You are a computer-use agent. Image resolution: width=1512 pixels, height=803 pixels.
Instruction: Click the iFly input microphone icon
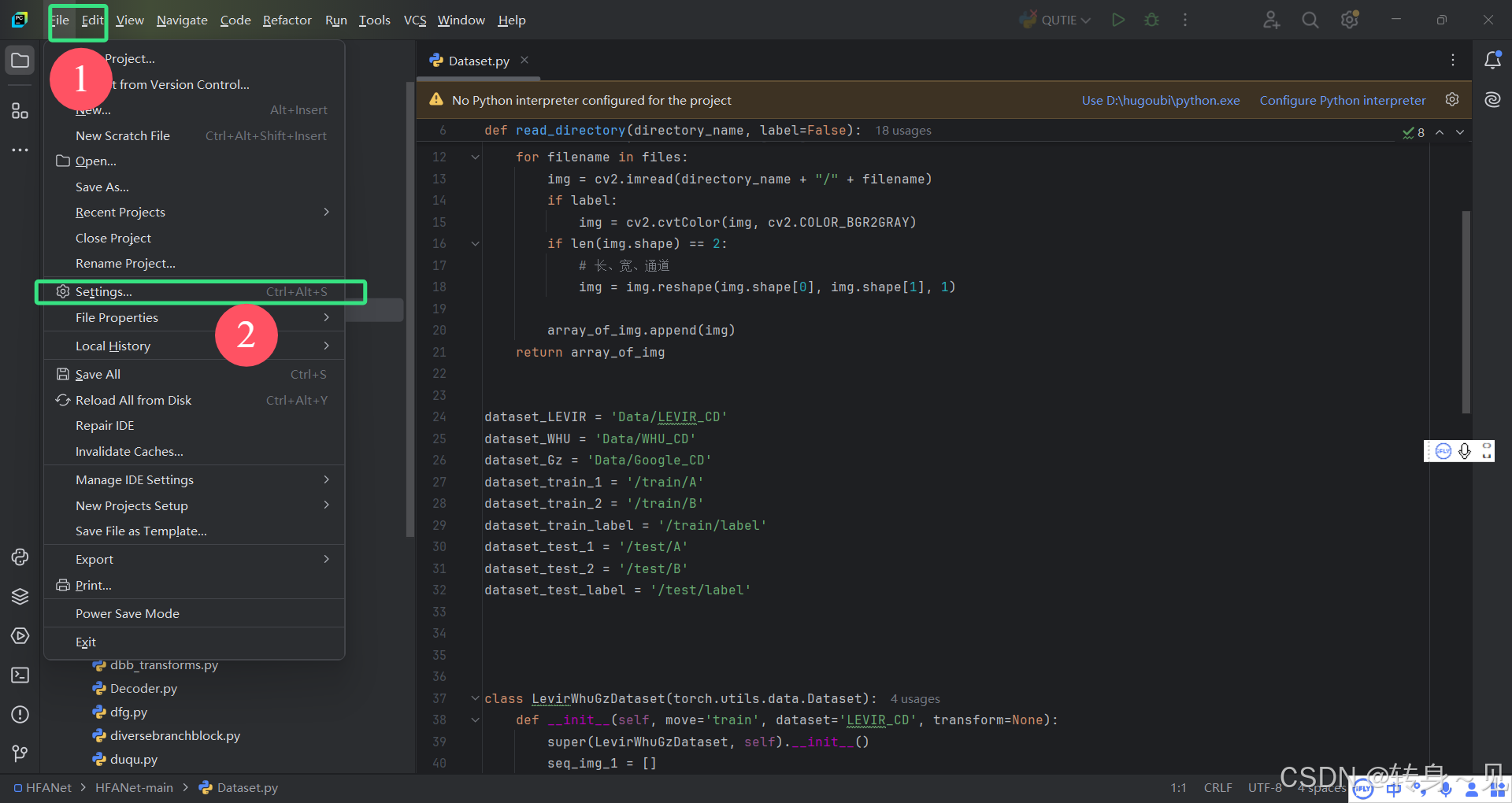[1464, 451]
